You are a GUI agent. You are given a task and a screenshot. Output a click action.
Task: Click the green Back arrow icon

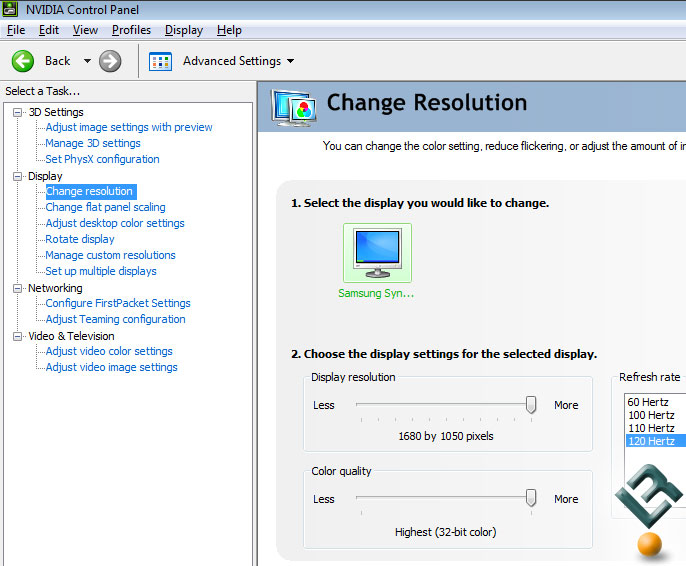(23, 61)
